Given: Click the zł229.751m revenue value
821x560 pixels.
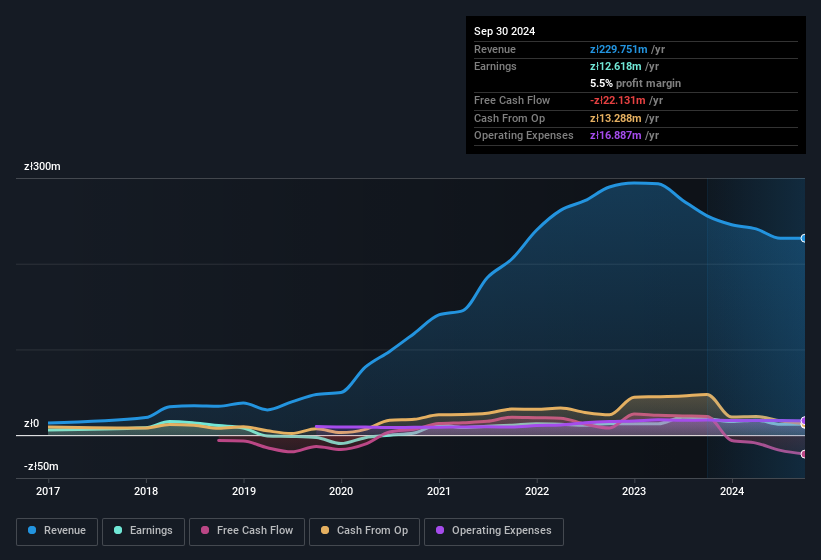Looking at the screenshot, I should tap(618, 49).
